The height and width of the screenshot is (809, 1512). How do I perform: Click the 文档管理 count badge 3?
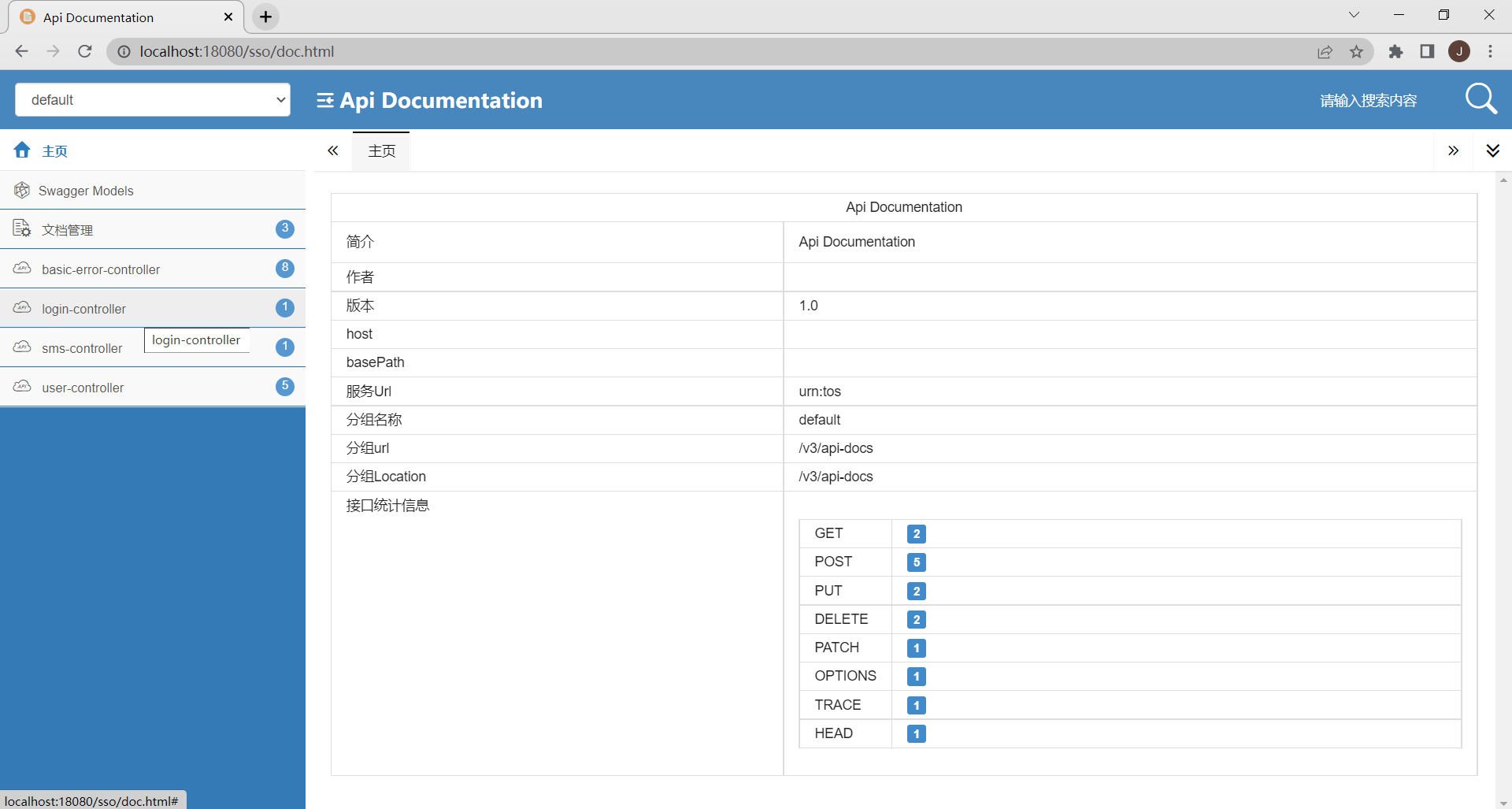point(285,228)
